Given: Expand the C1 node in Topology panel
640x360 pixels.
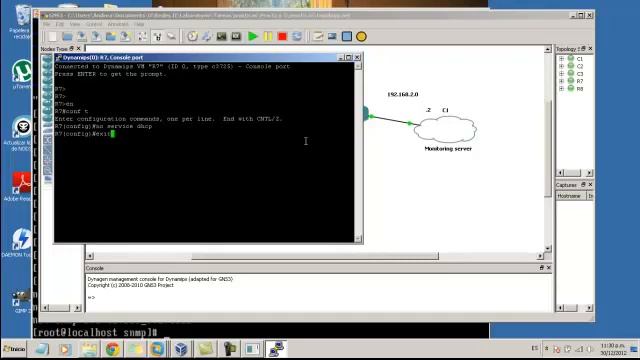Looking at the screenshot, I should pyautogui.click(x=562, y=59).
